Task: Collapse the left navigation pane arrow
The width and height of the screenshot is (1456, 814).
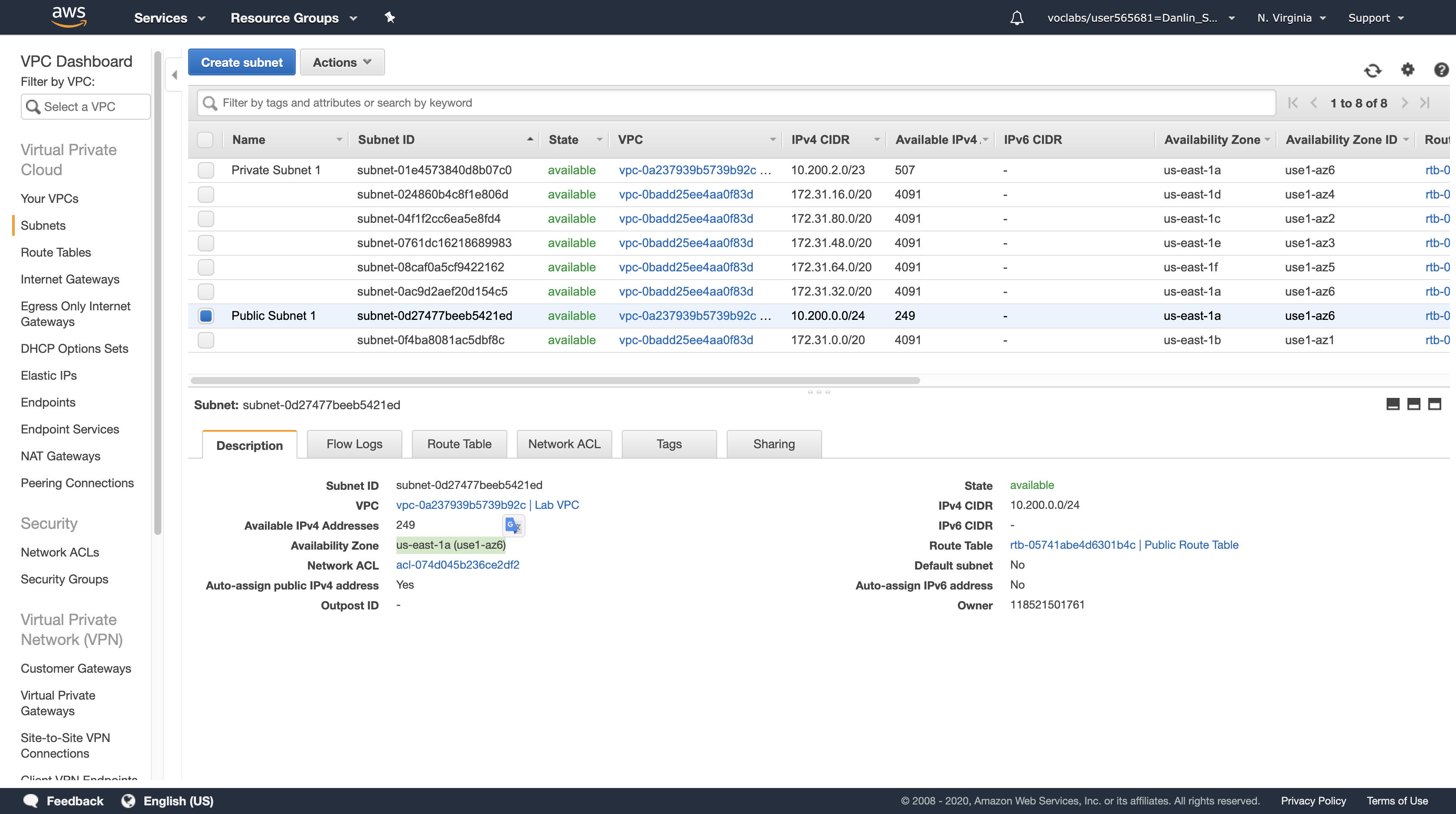Action: coord(174,75)
